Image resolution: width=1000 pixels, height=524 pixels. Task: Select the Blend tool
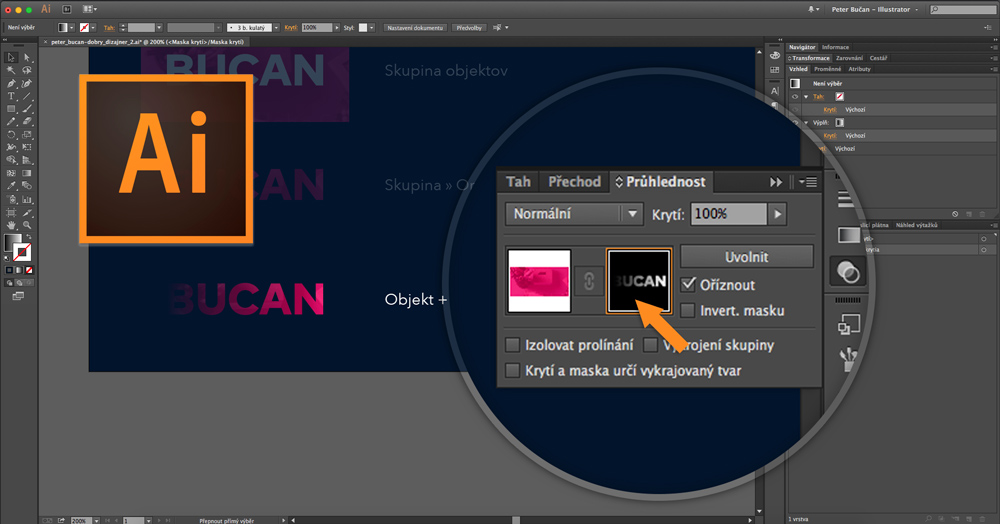click(27, 186)
